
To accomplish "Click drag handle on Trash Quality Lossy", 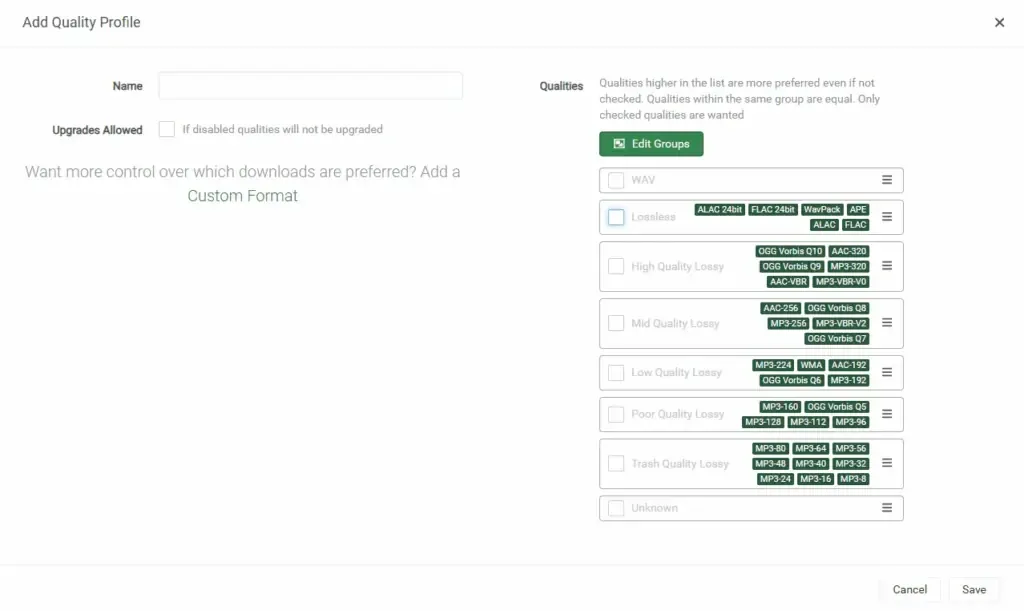I will (886, 463).
